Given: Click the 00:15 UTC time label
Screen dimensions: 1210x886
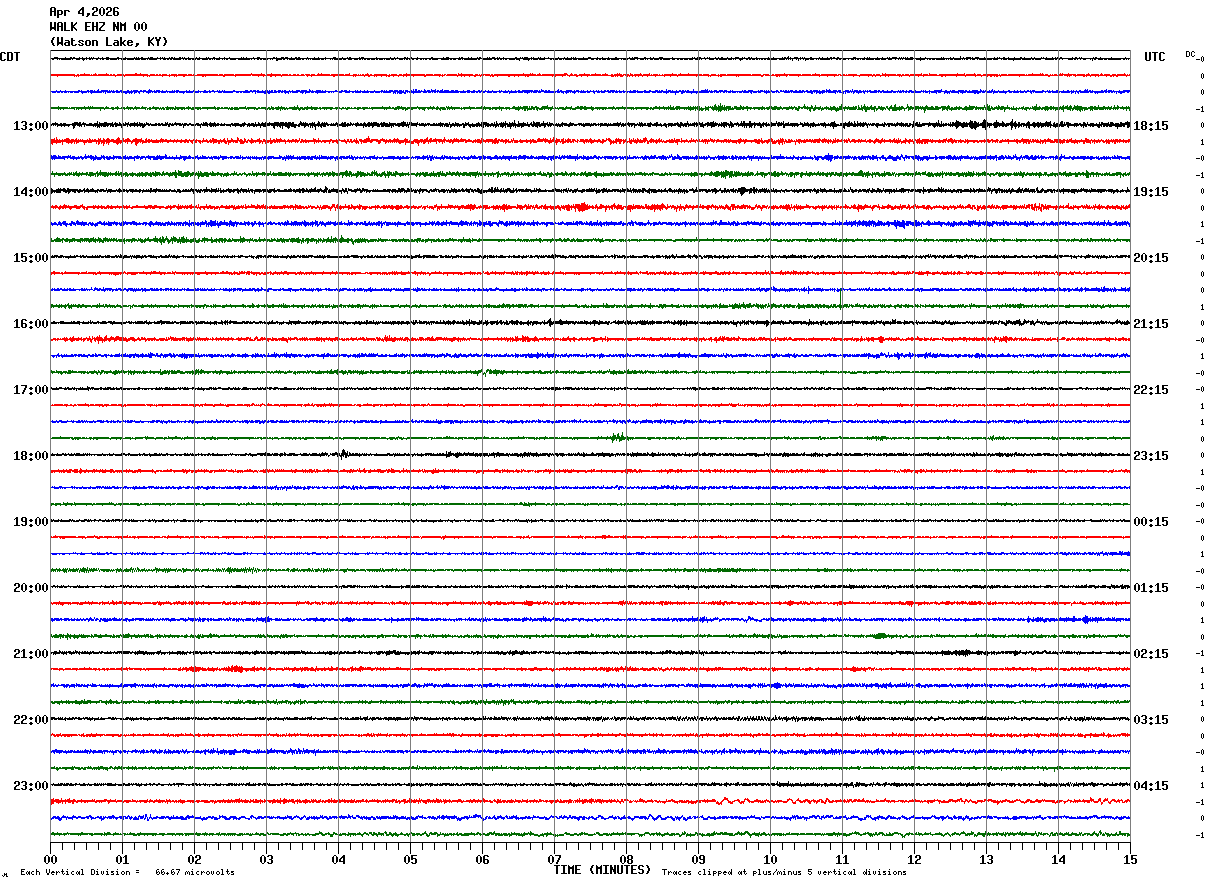Looking at the screenshot, I should coord(1150,522).
